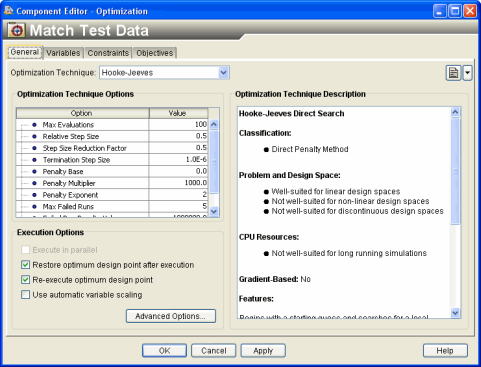The height and width of the screenshot is (367, 481).
Task: Switch to the Variables tab
Action: point(63,53)
